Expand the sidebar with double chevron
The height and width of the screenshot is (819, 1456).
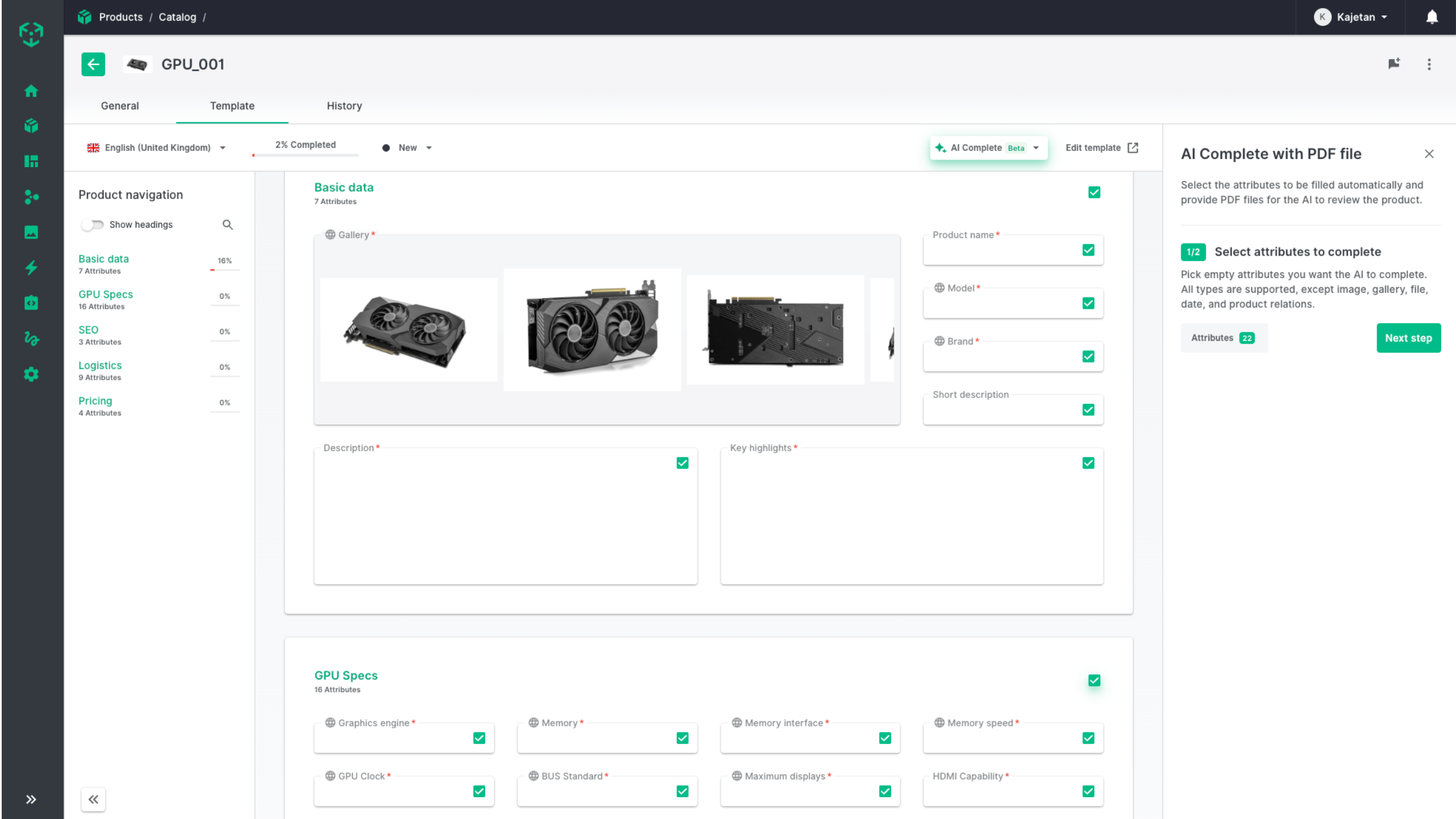point(31,799)
